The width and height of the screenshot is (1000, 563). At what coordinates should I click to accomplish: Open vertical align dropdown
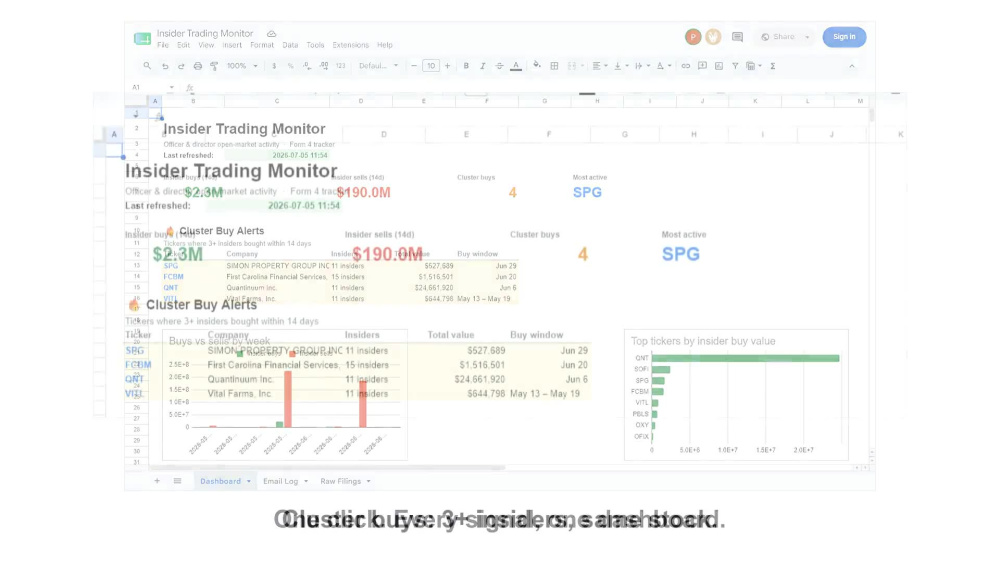tap(621, 66)
